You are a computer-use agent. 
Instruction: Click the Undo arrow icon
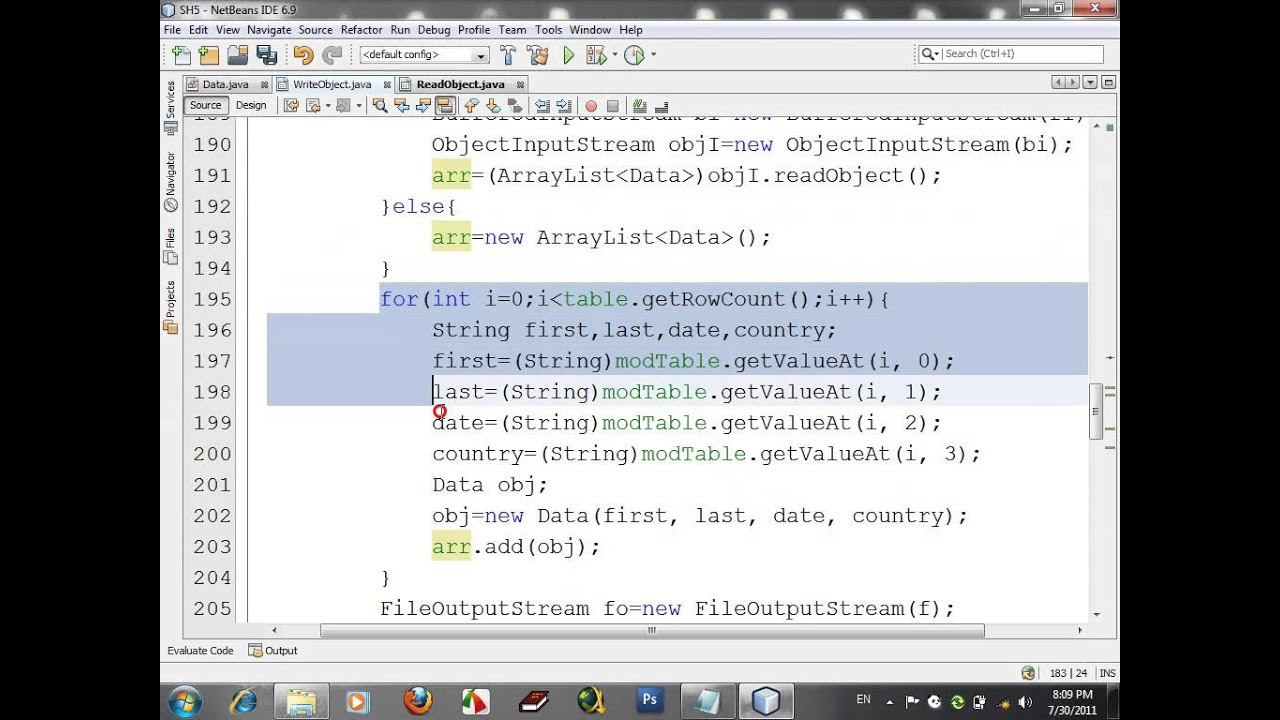pyautogui.click(x=303, y=55)
